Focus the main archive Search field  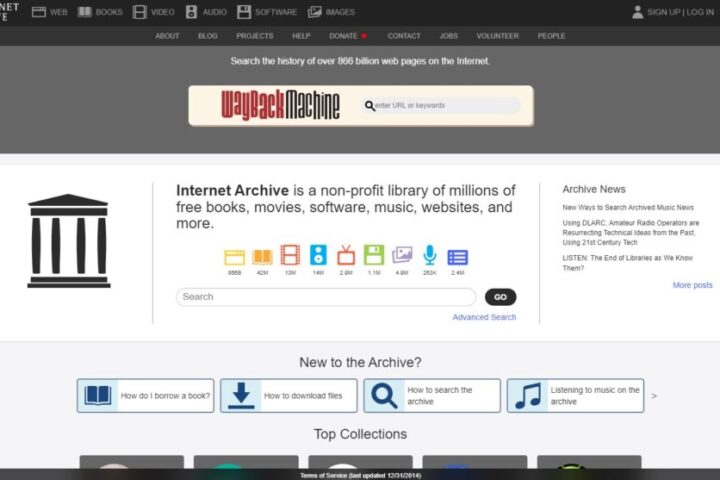point(326,297)
